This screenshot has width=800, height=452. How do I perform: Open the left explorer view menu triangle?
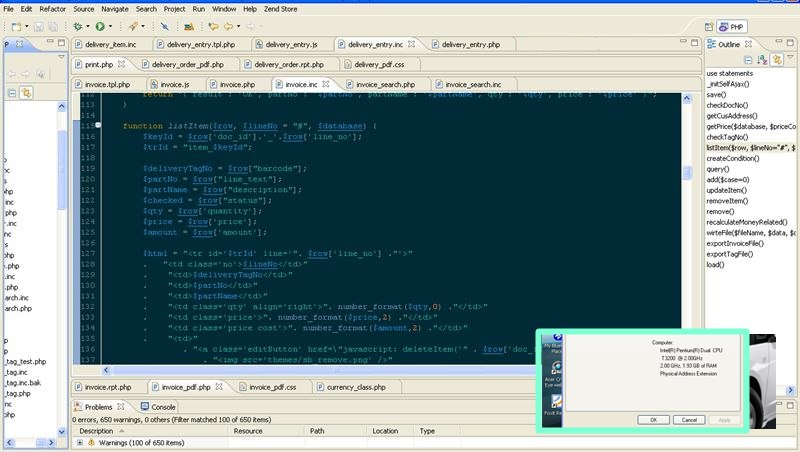(x=61, y=57)
